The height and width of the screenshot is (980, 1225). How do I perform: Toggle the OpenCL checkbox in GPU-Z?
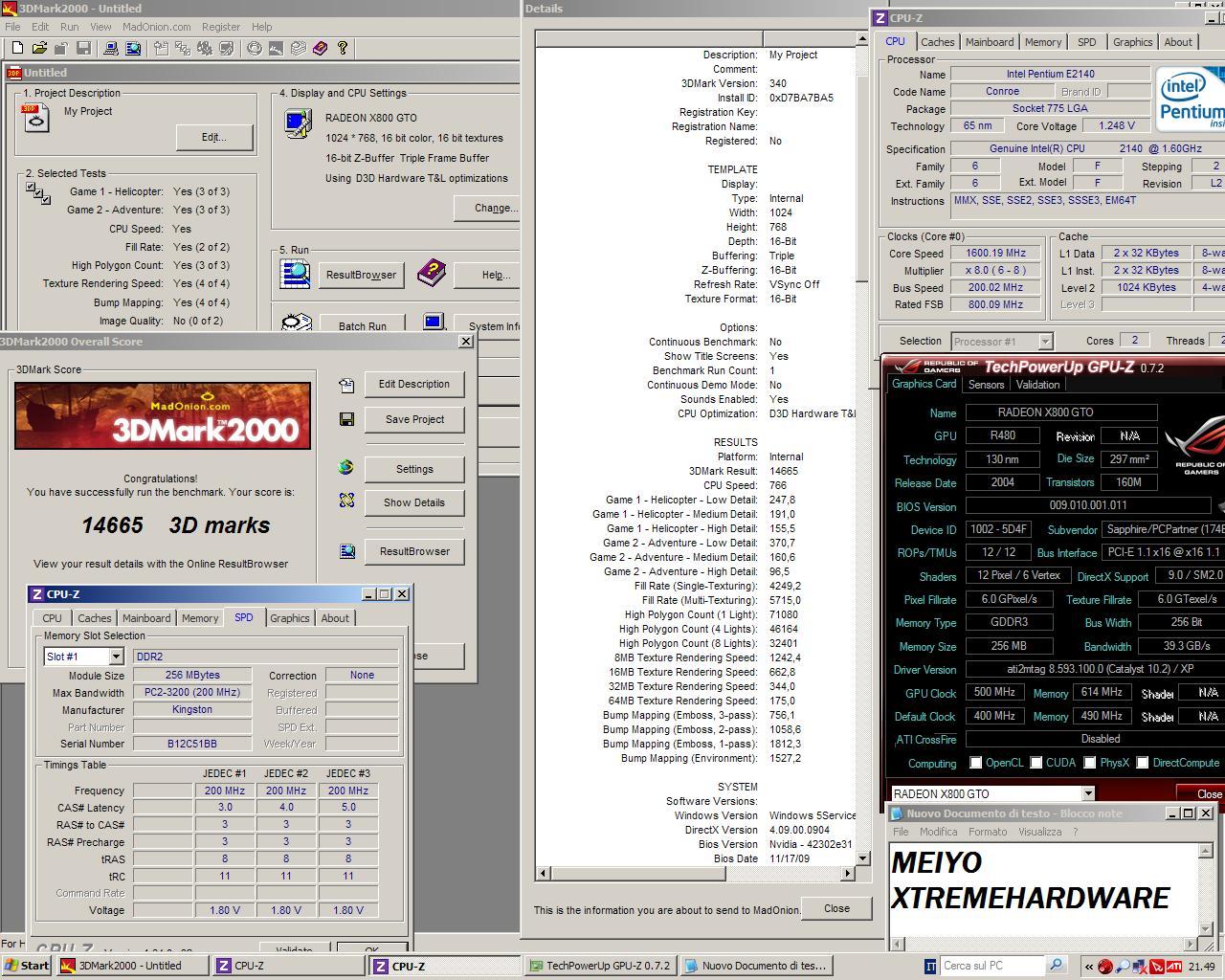[x=976, y=763]
